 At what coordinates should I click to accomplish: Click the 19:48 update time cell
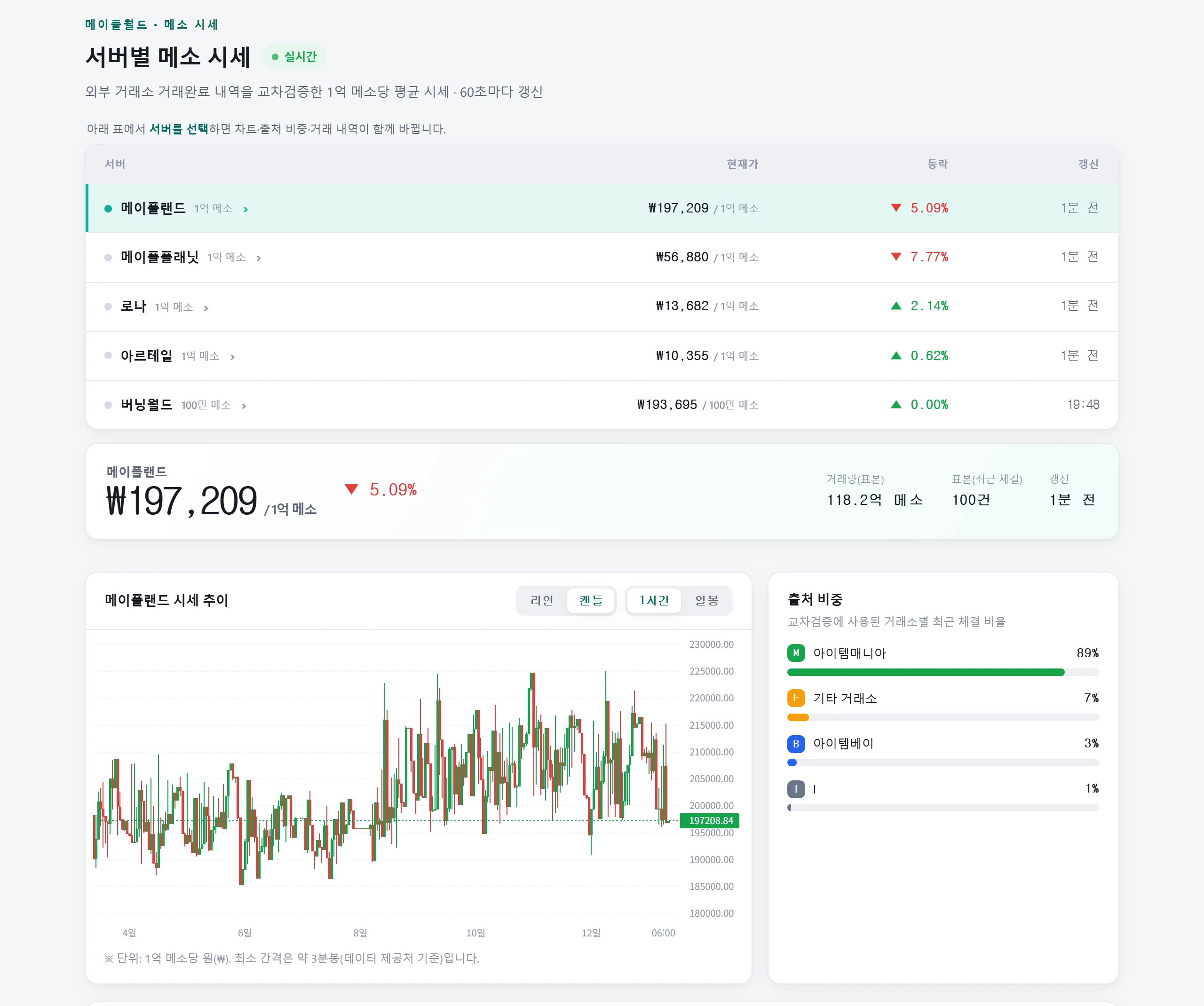(x=1083, y=405)
